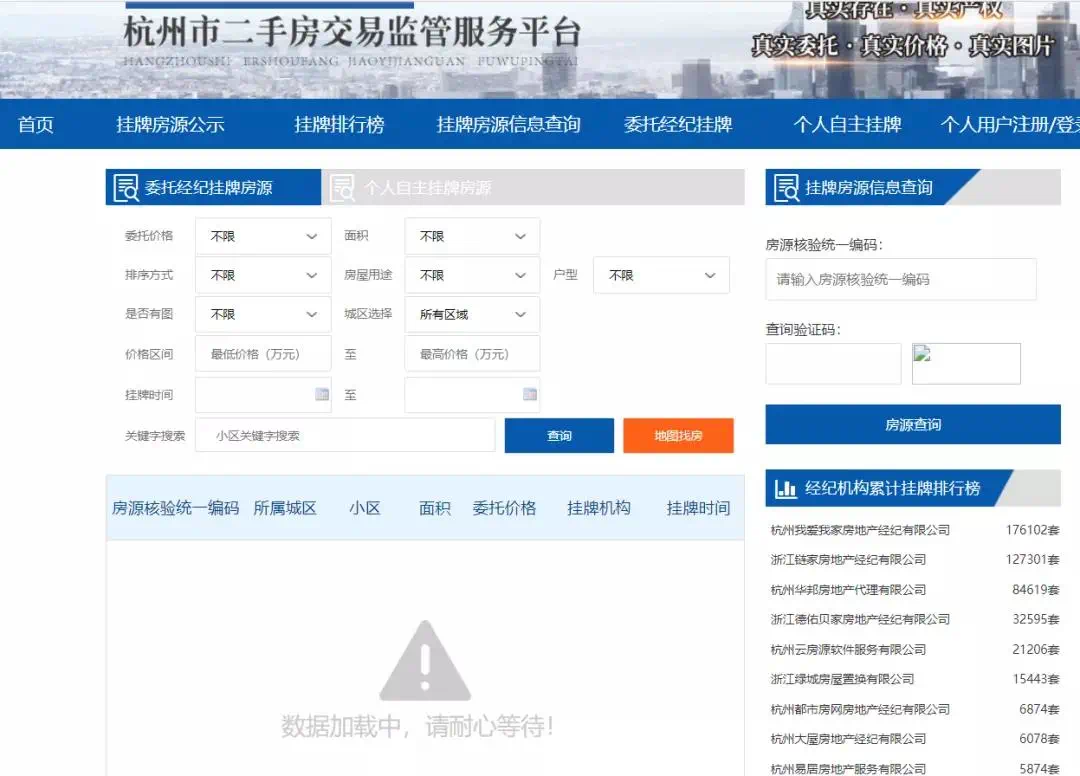The image size is (1080, 776).
Task: Click the bar chart icon beside 经纪机构累计挂牌排行榜
Action: tap(787, 489)
